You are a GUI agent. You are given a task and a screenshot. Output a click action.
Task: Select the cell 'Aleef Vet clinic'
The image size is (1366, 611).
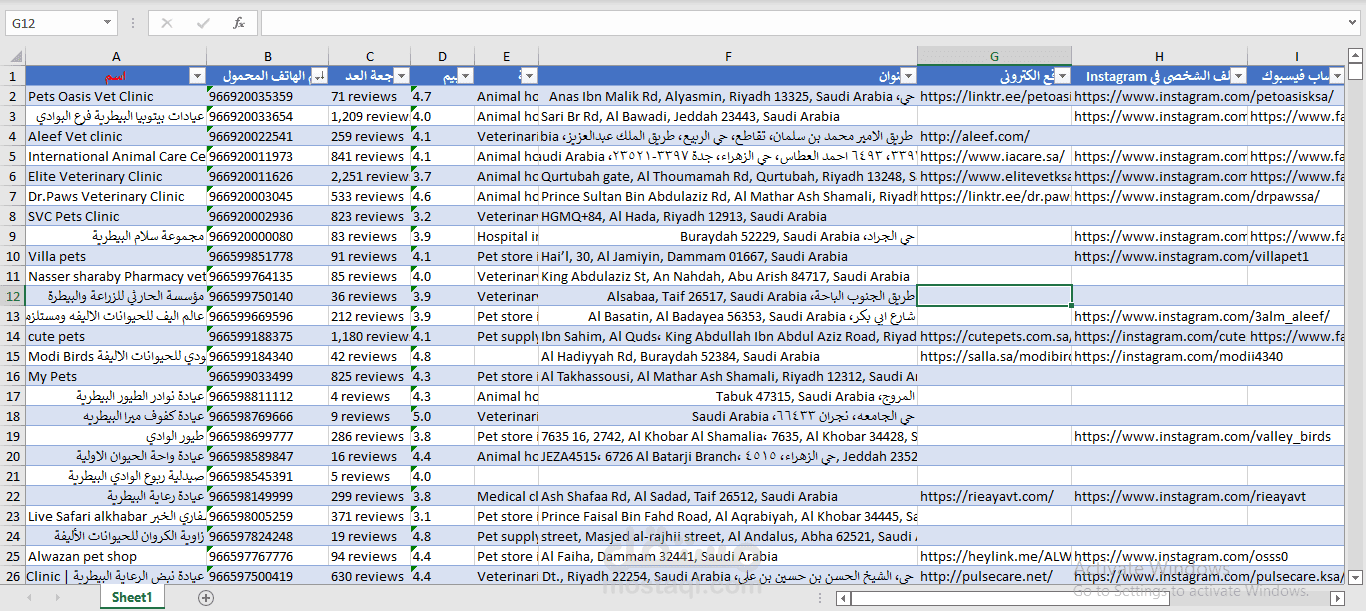[x=116, y=136]
